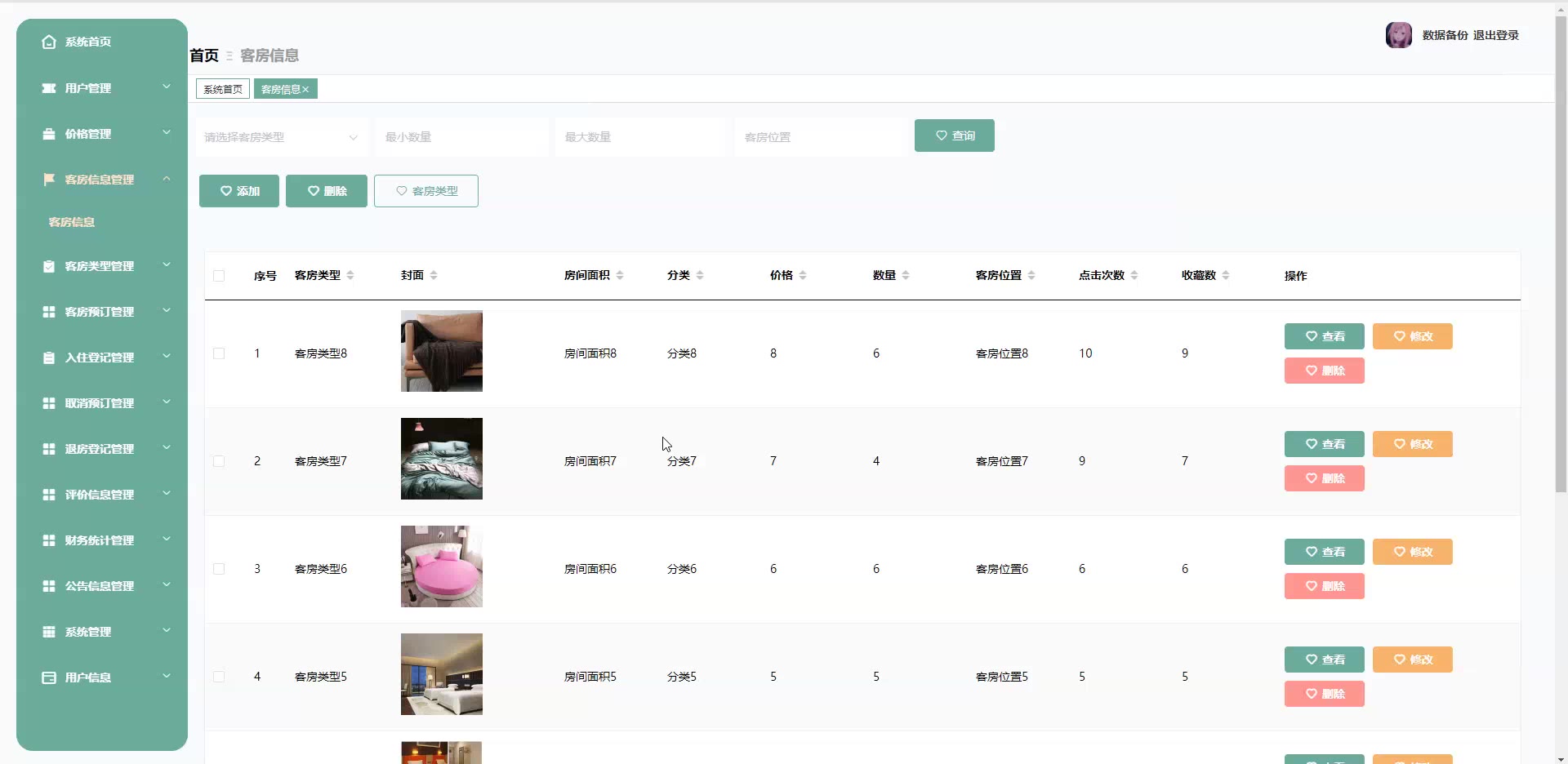Click the 客房预订管理 grid icon

coord(49,312)
